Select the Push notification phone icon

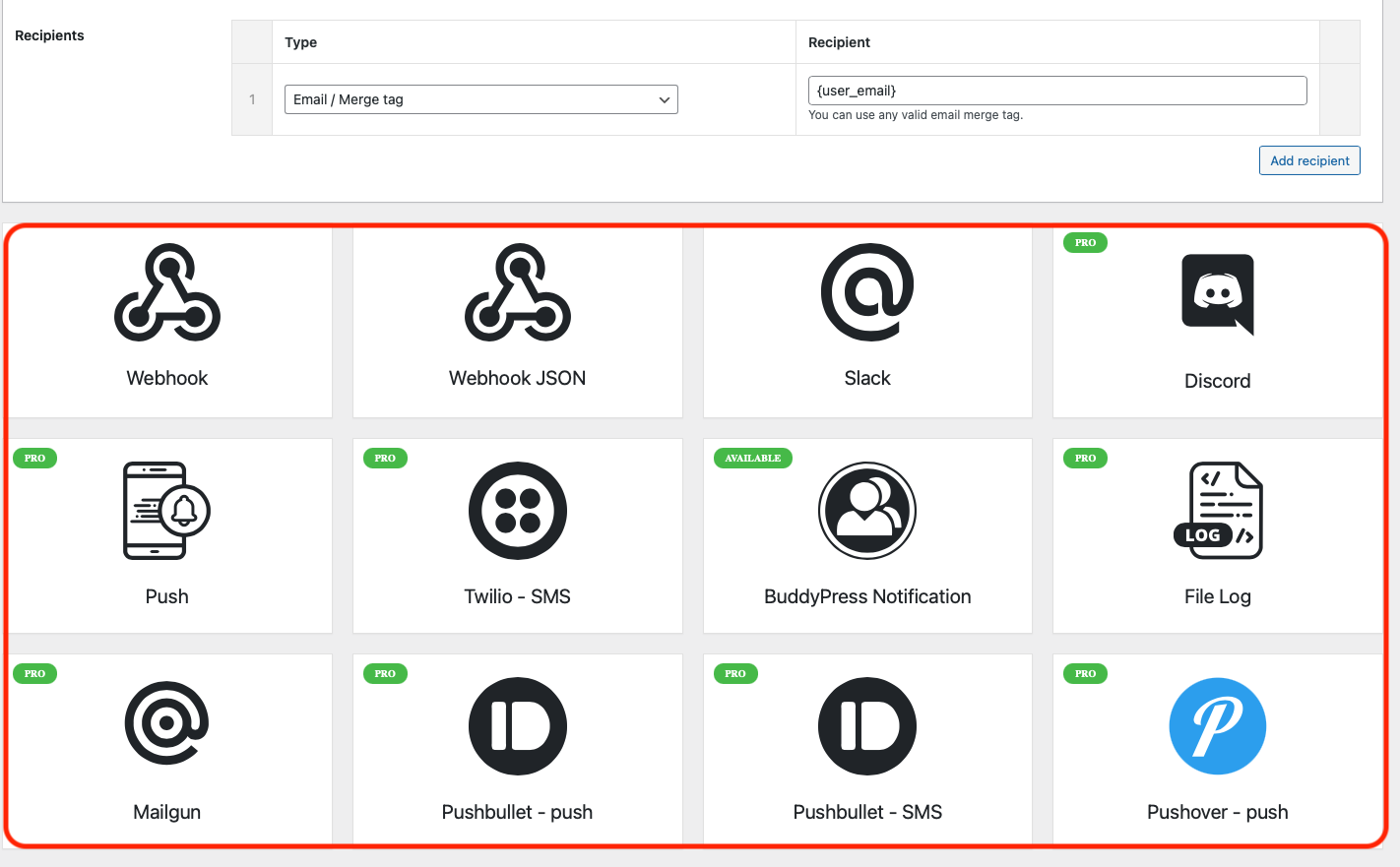[166, 510]
